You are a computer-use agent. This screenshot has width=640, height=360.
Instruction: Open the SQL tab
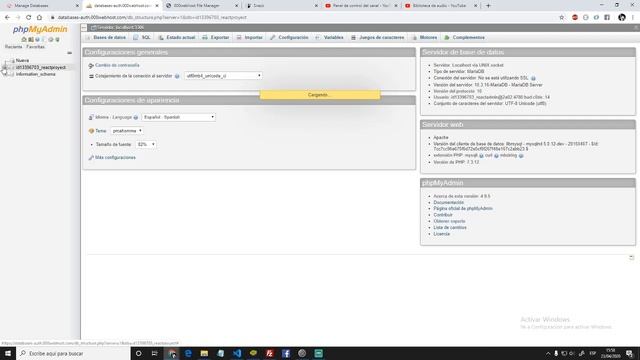click(142, 38)
